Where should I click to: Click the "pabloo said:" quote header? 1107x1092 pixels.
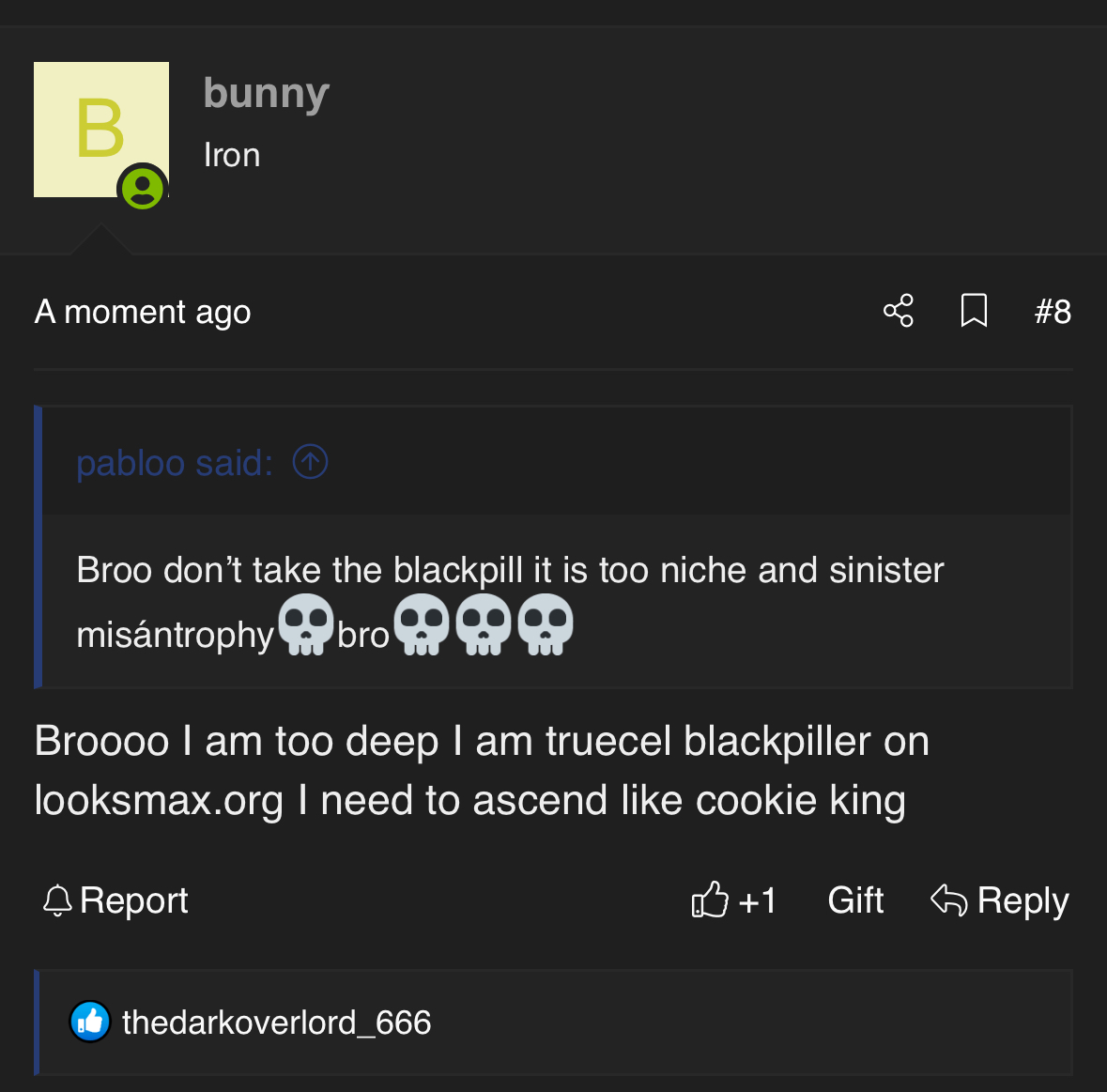175,463
